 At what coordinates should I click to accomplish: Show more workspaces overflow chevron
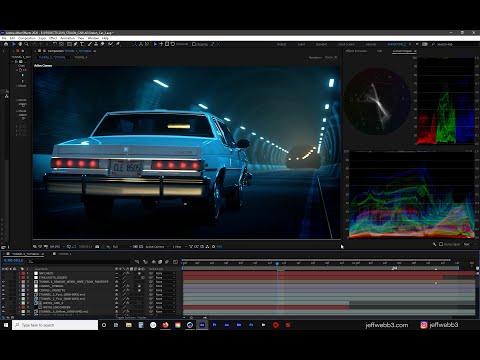(x=416, y=44)
